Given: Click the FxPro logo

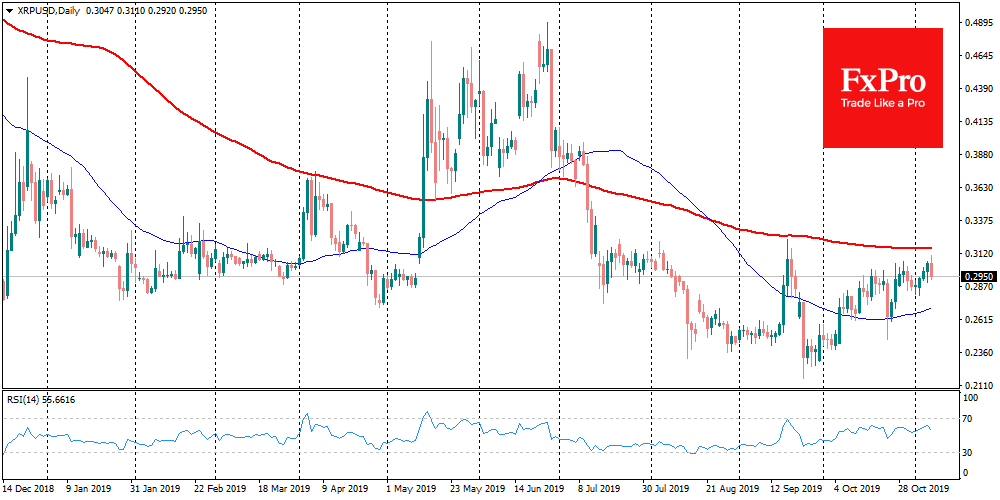Looking at the screenshot, I should click(882, 80).
